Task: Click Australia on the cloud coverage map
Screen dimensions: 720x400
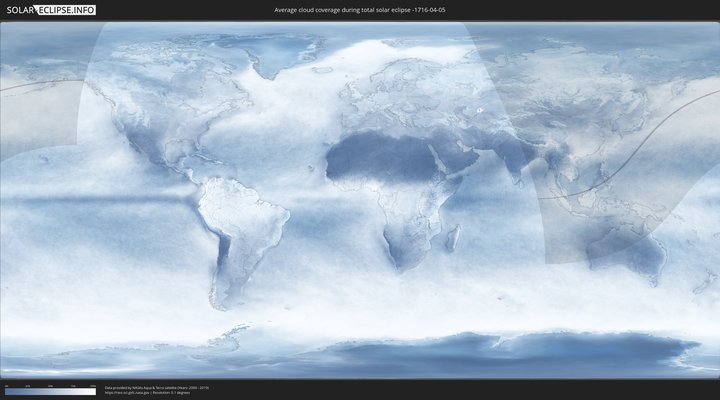Action: click(x=627, y=253)
